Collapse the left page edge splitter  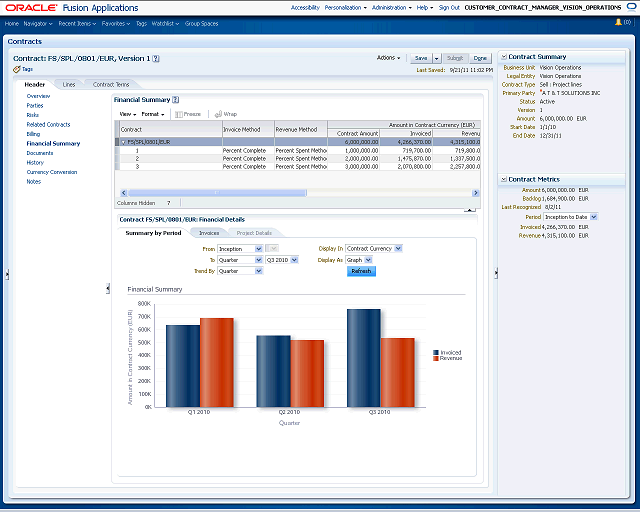(7, 274)
